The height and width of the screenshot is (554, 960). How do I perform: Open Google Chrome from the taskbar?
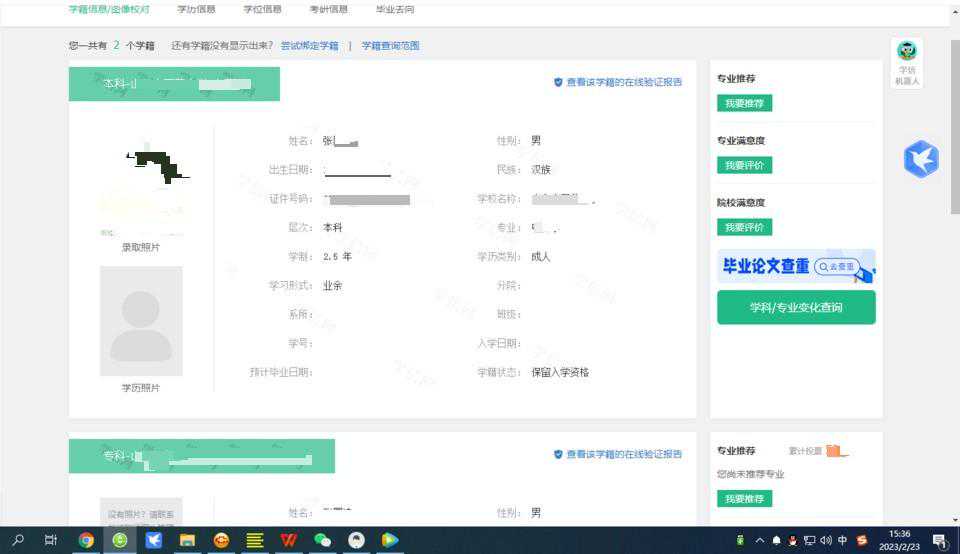pos(86,540)
